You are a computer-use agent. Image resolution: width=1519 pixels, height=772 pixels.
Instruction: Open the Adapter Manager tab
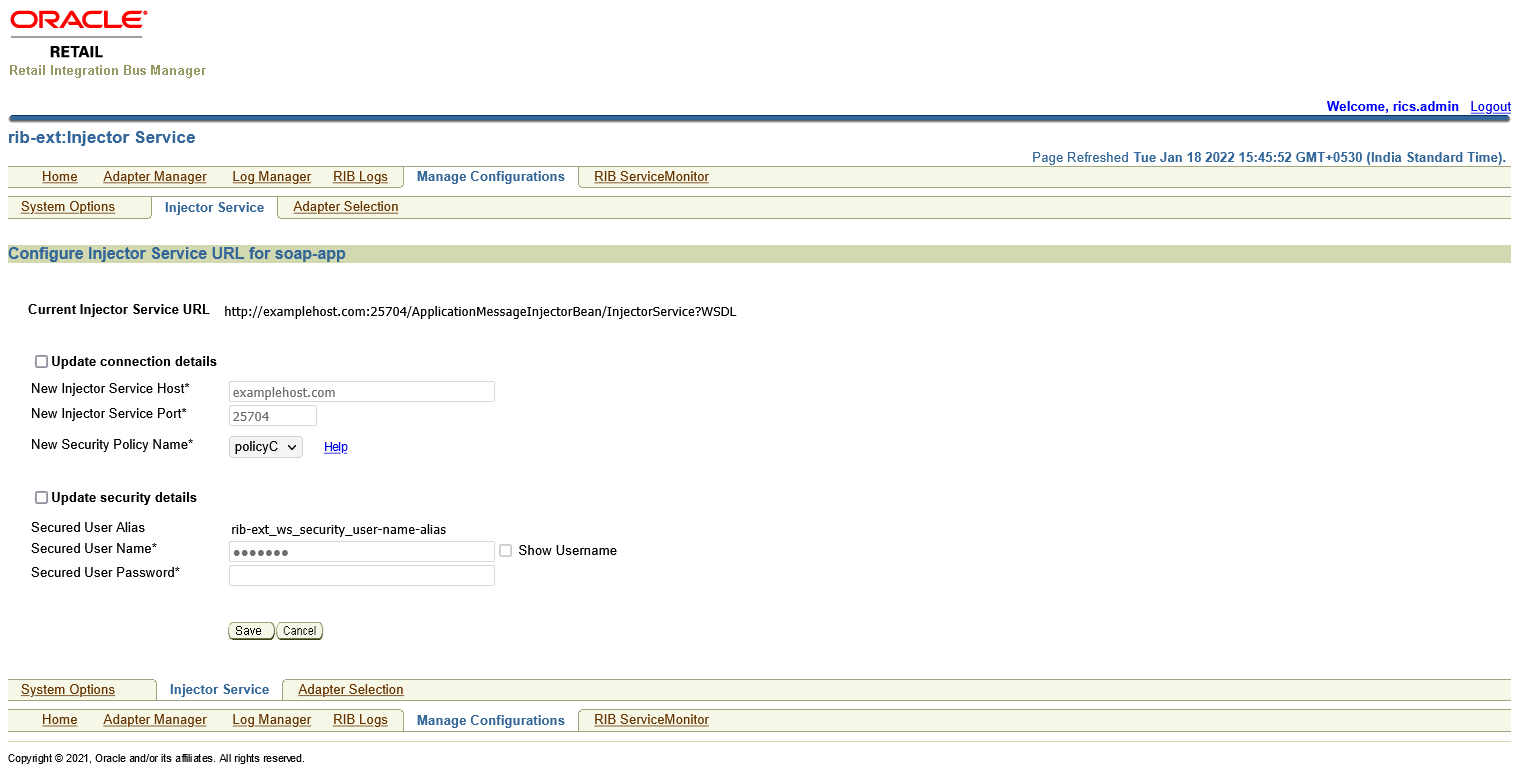point(154,176)
